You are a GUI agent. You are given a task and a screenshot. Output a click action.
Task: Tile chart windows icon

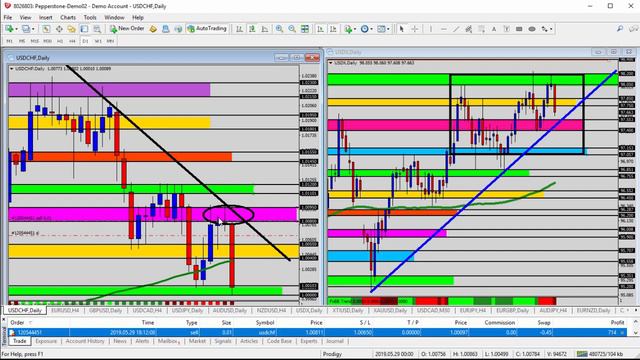click(305, 29)
